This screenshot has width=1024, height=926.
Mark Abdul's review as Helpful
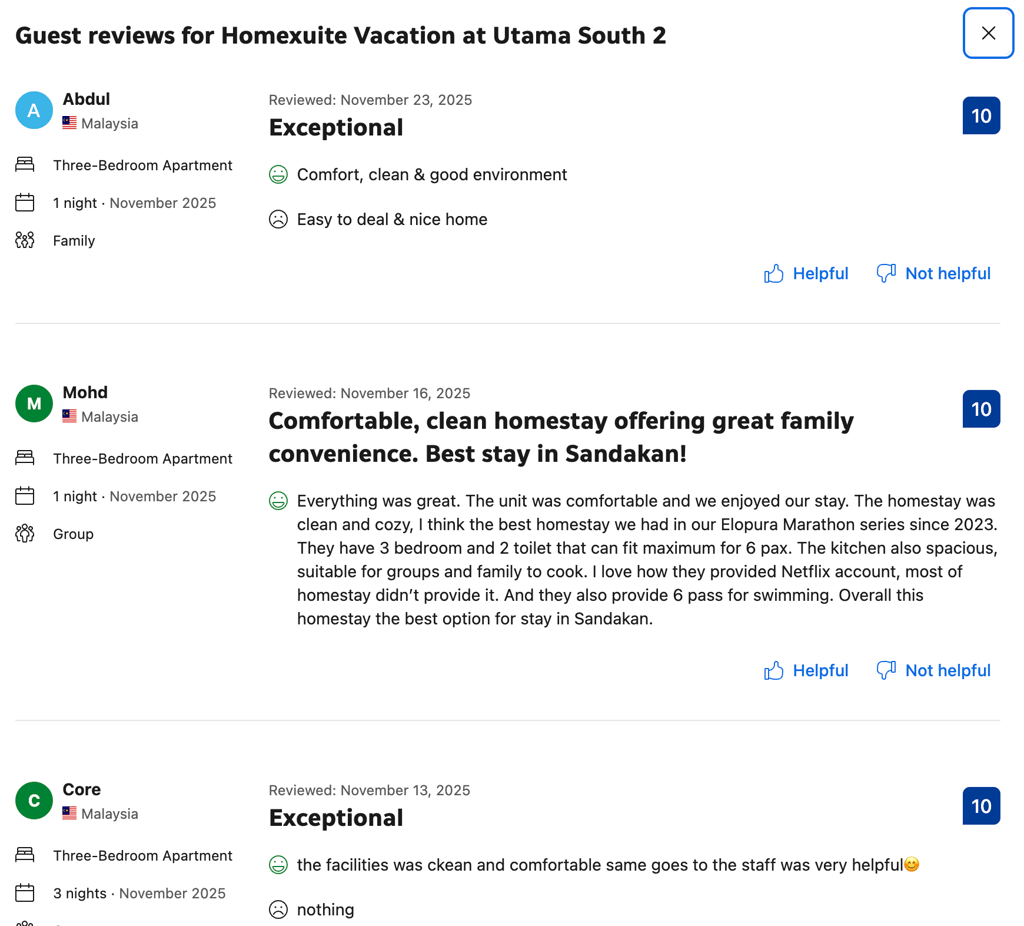click(x=806, y=274)
